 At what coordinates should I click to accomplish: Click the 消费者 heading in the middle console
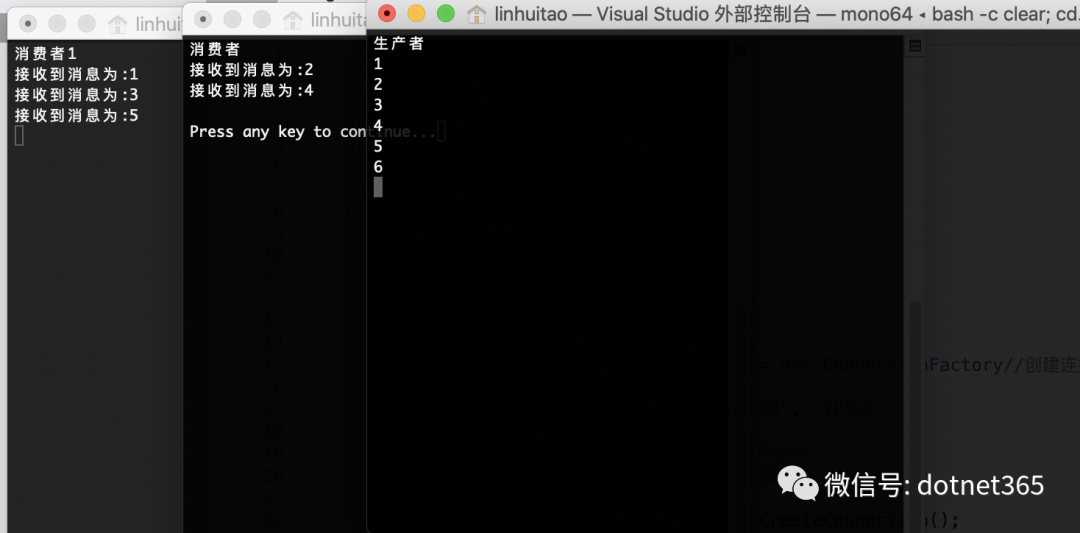(x=215, y=50)
